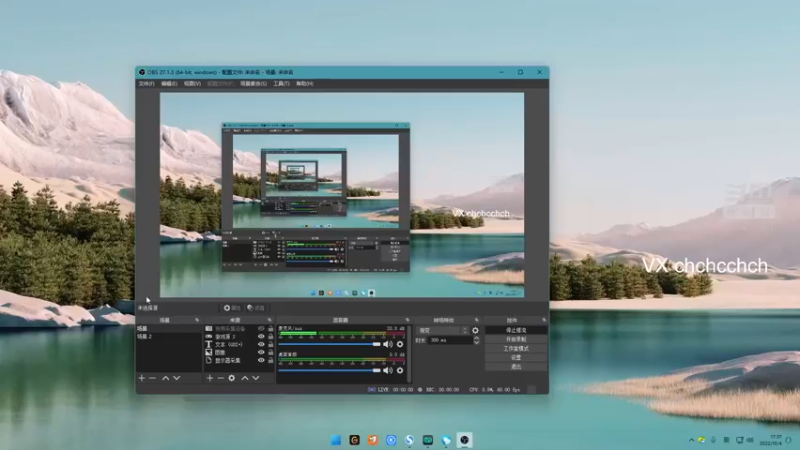Lock the 图像 source
This screenshot has height=450, width=800.
pyautogui.click(x=271, y=353)
